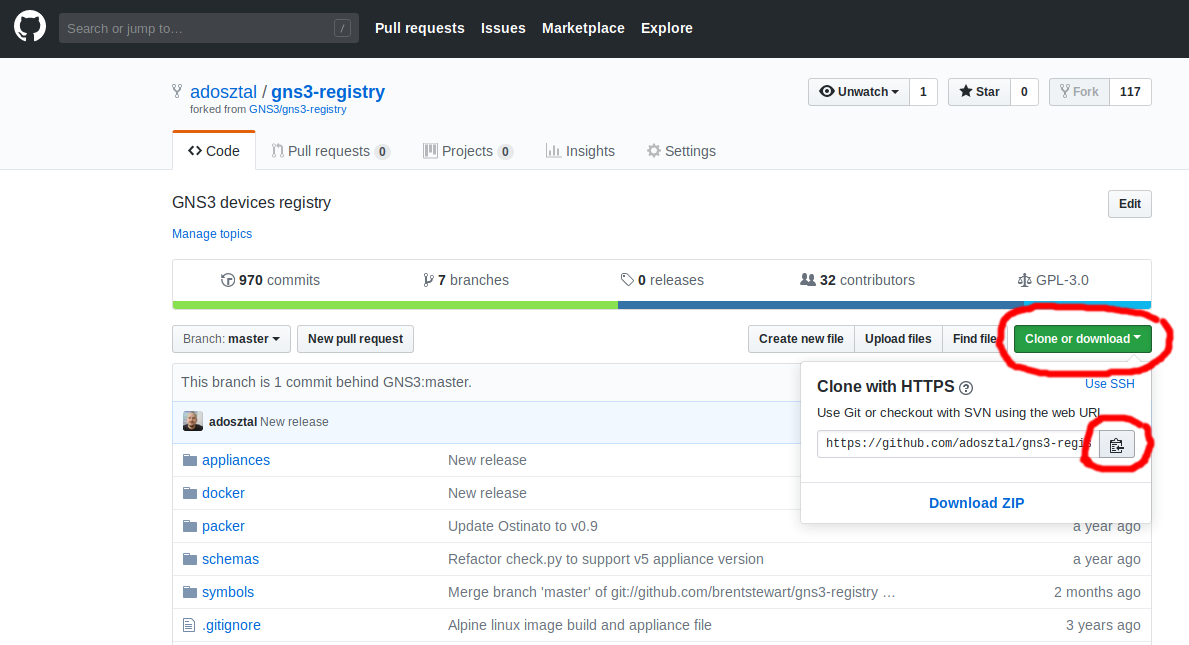Click the GPL-3.0 license scale icon
The width and height of the screenshot is (1189, 645).
pyautogui.click(x=1024, y=280)
